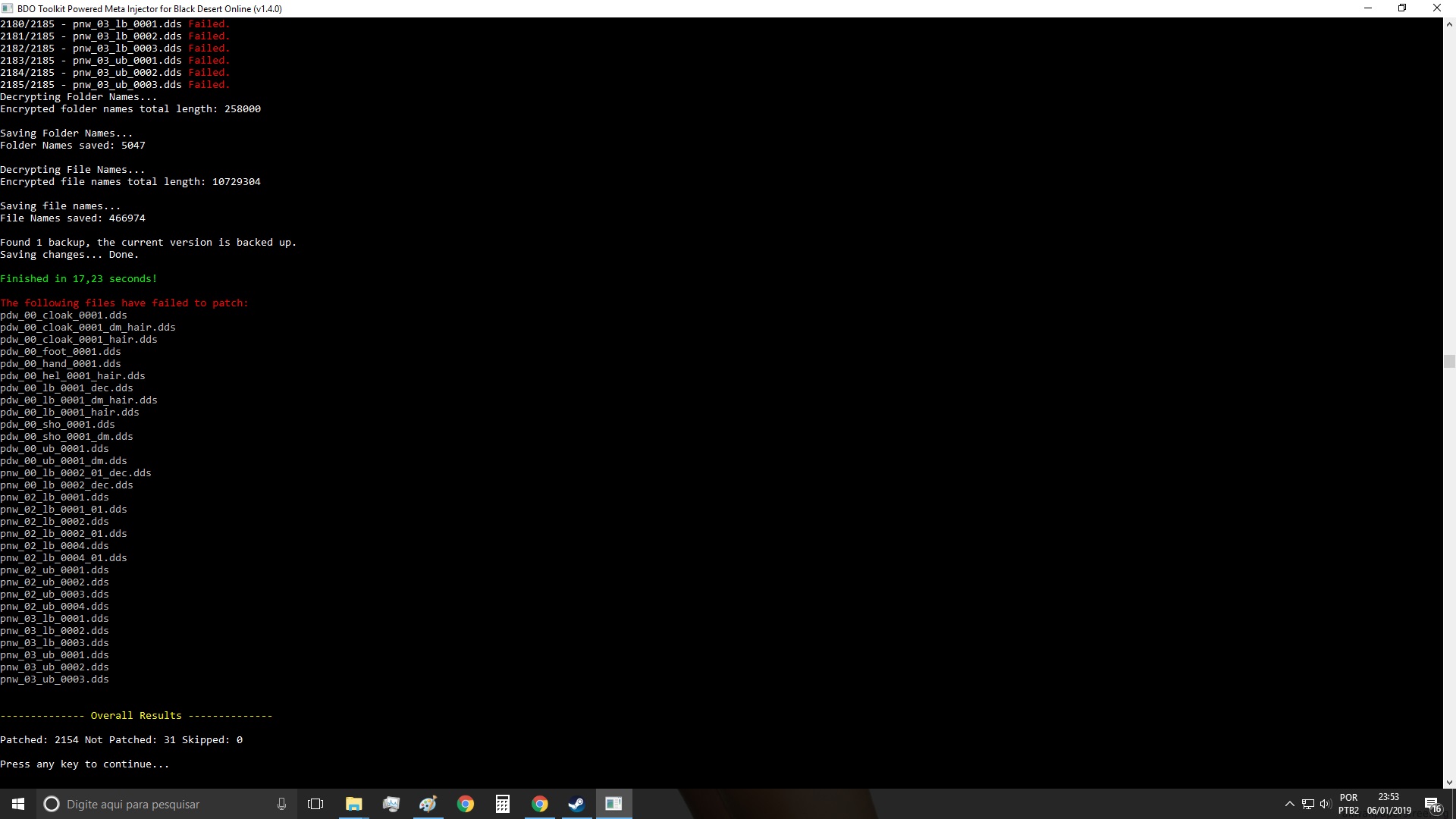
Task: Select the Meta Injector console taskbar button
Action: 613,804
